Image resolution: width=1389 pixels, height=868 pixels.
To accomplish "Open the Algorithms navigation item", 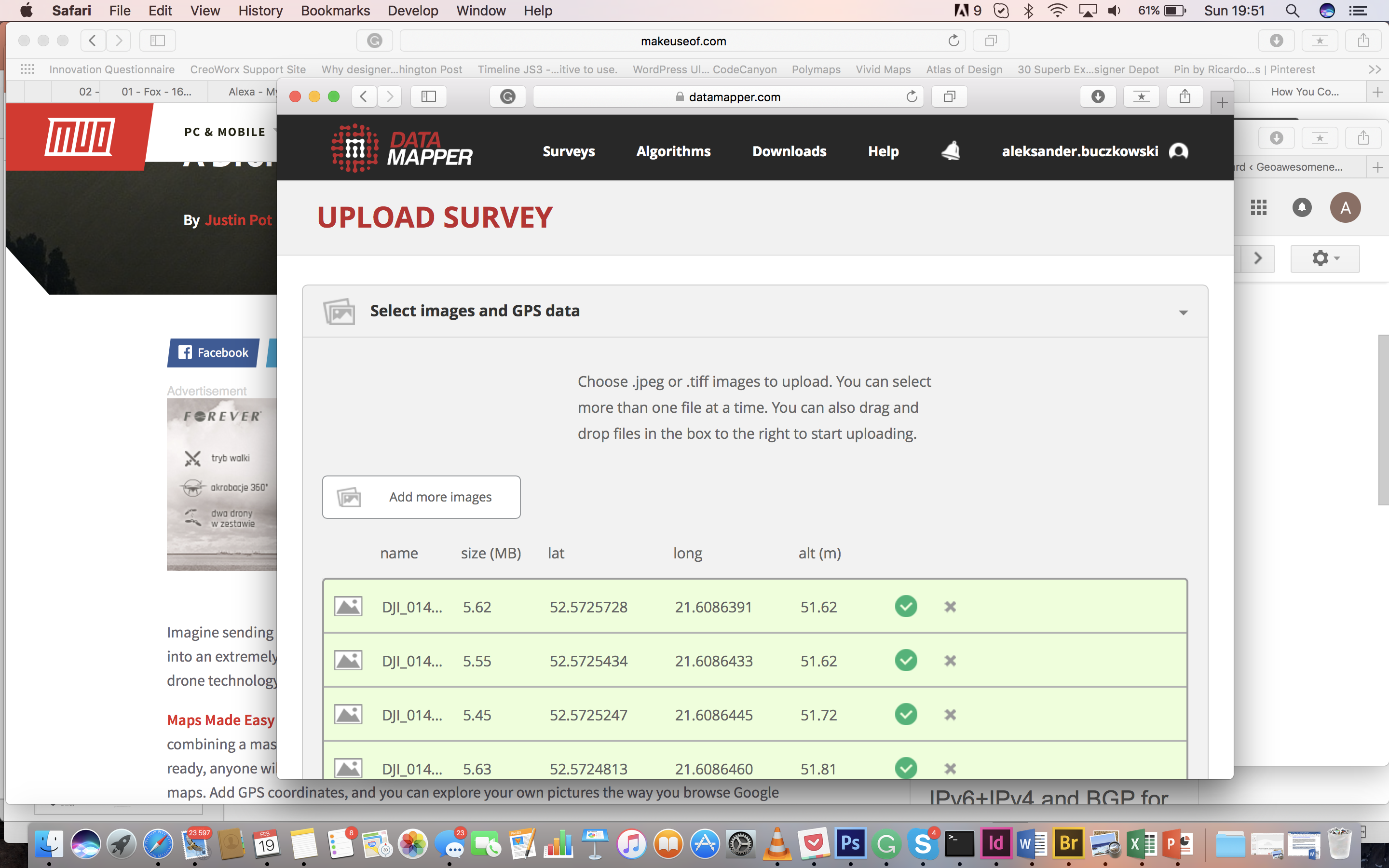I will 673,151.
